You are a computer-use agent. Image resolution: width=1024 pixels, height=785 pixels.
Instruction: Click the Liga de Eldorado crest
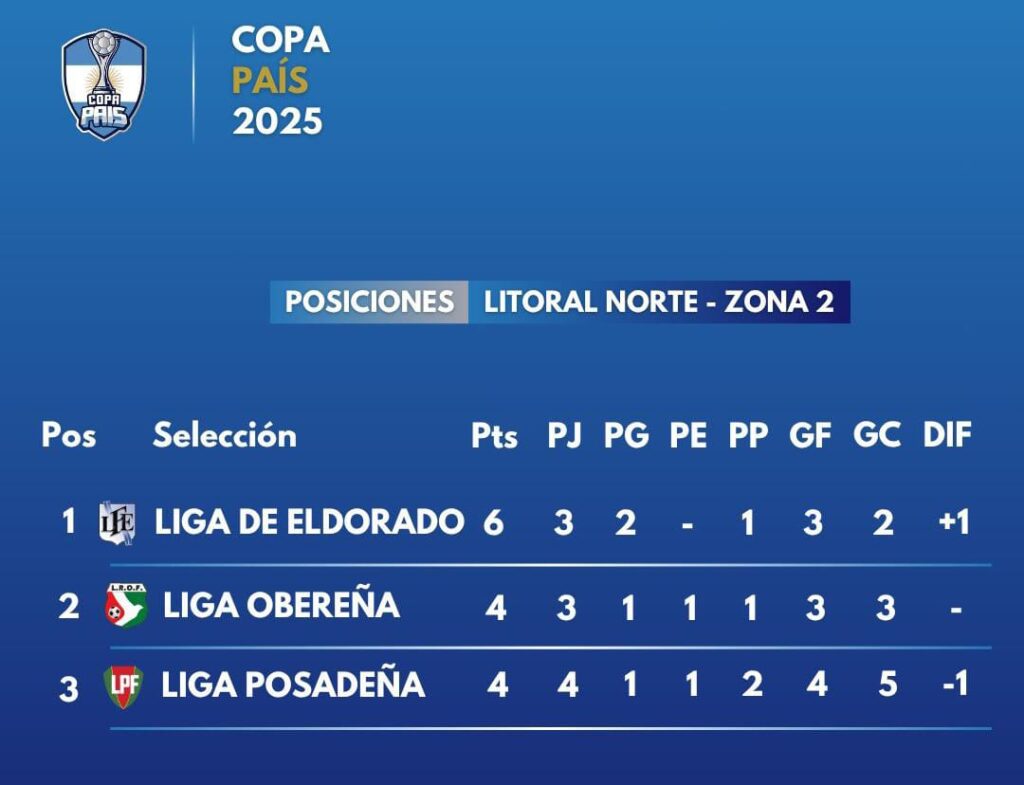pyautogui.click(x=118, y=523)
